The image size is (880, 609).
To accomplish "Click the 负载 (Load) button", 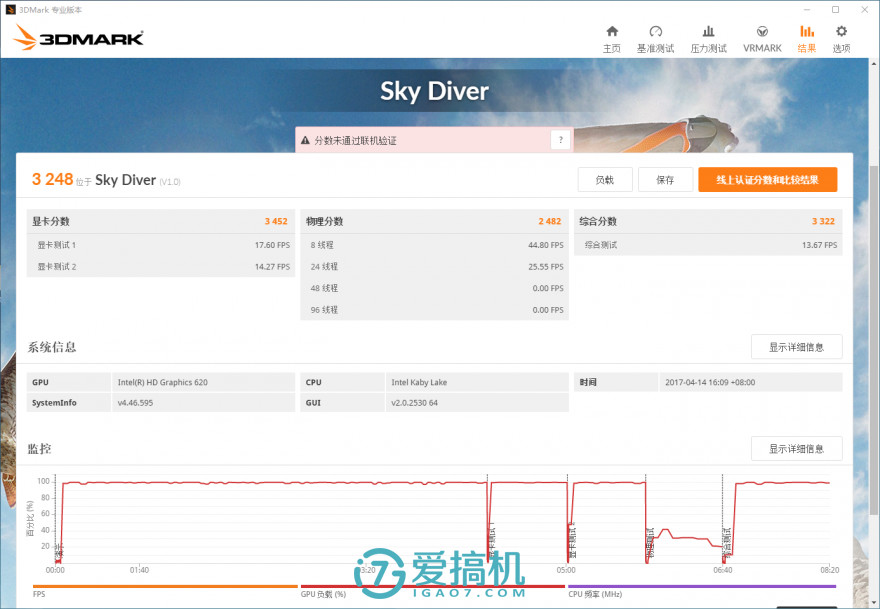I will (604, 179).
